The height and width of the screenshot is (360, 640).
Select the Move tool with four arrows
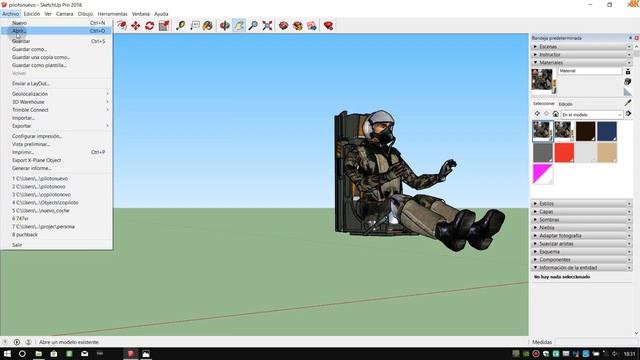(136, 26)
